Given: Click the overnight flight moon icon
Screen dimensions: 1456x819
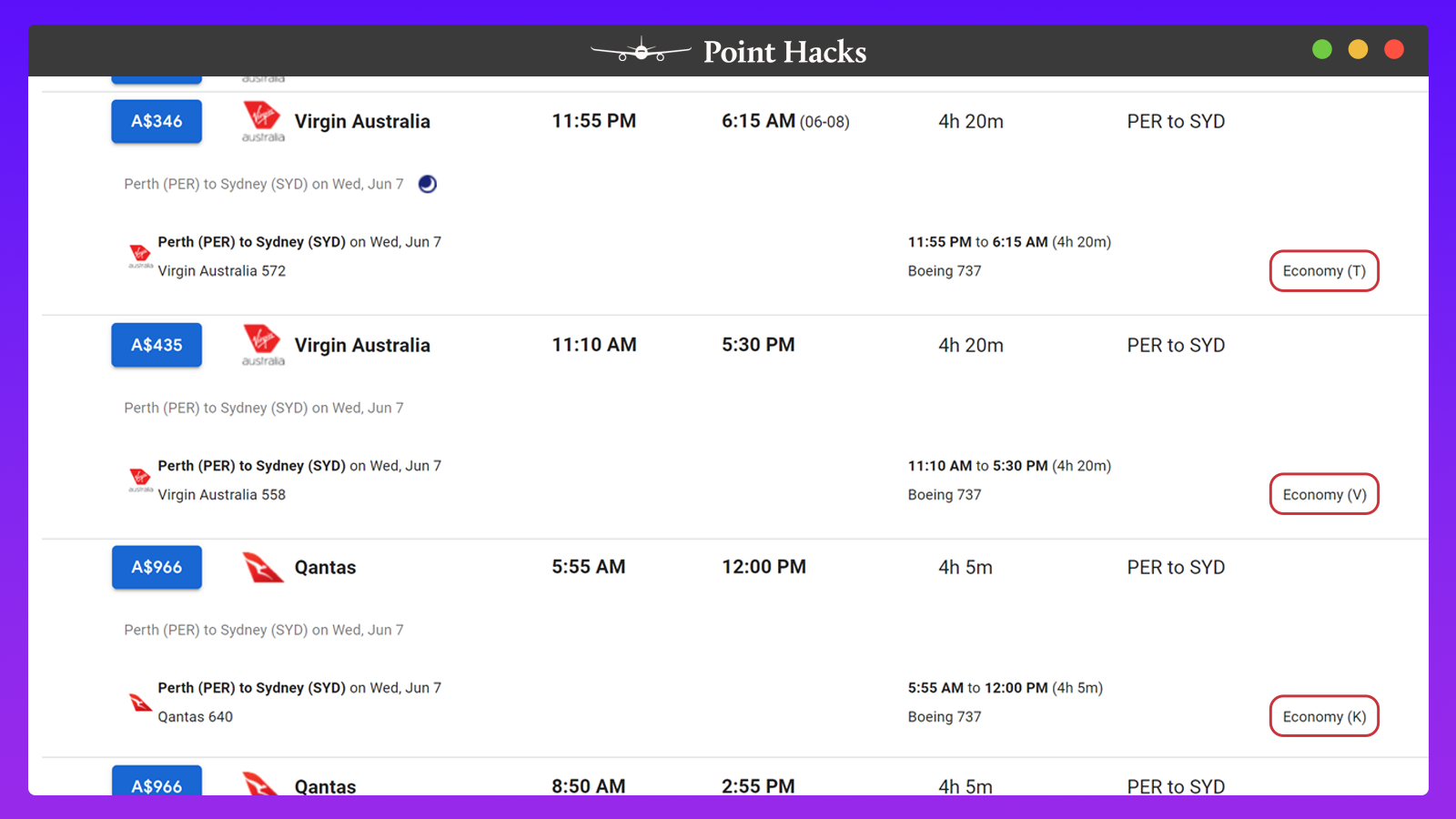Looking at the screenshot, I should [428, 184].
